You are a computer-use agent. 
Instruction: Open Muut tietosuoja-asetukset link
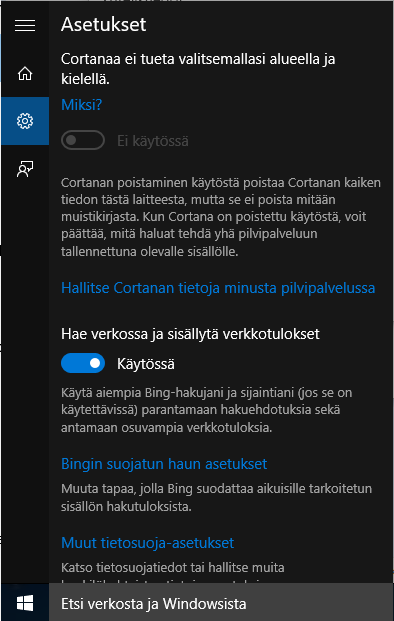(147, 543)
